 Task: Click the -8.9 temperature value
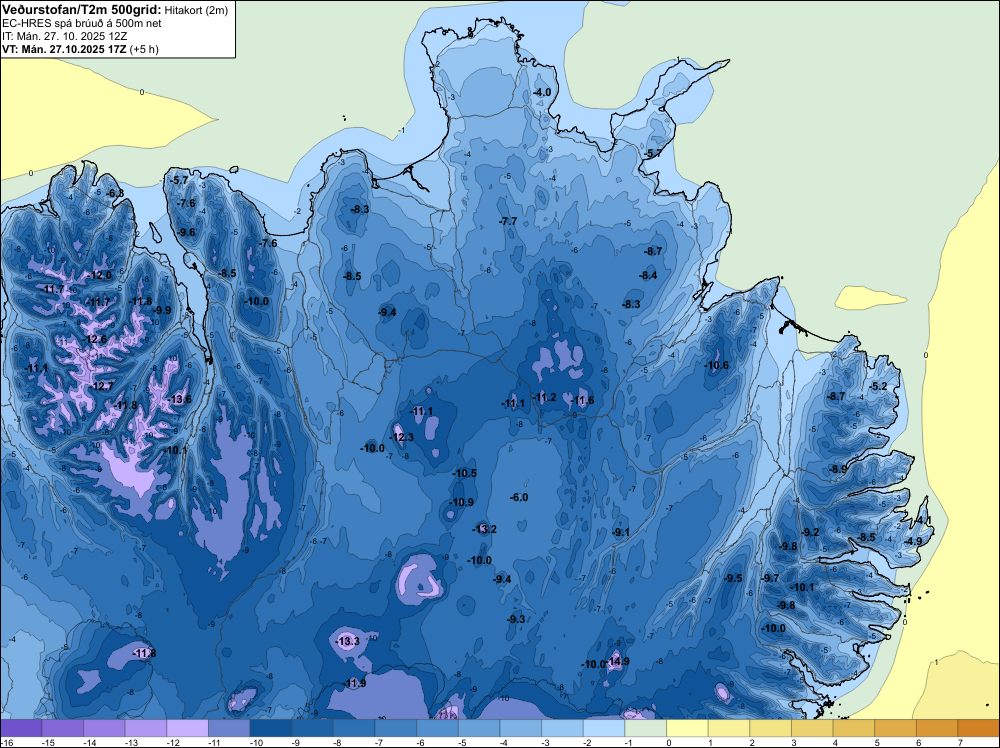click(x=838, y=469)
